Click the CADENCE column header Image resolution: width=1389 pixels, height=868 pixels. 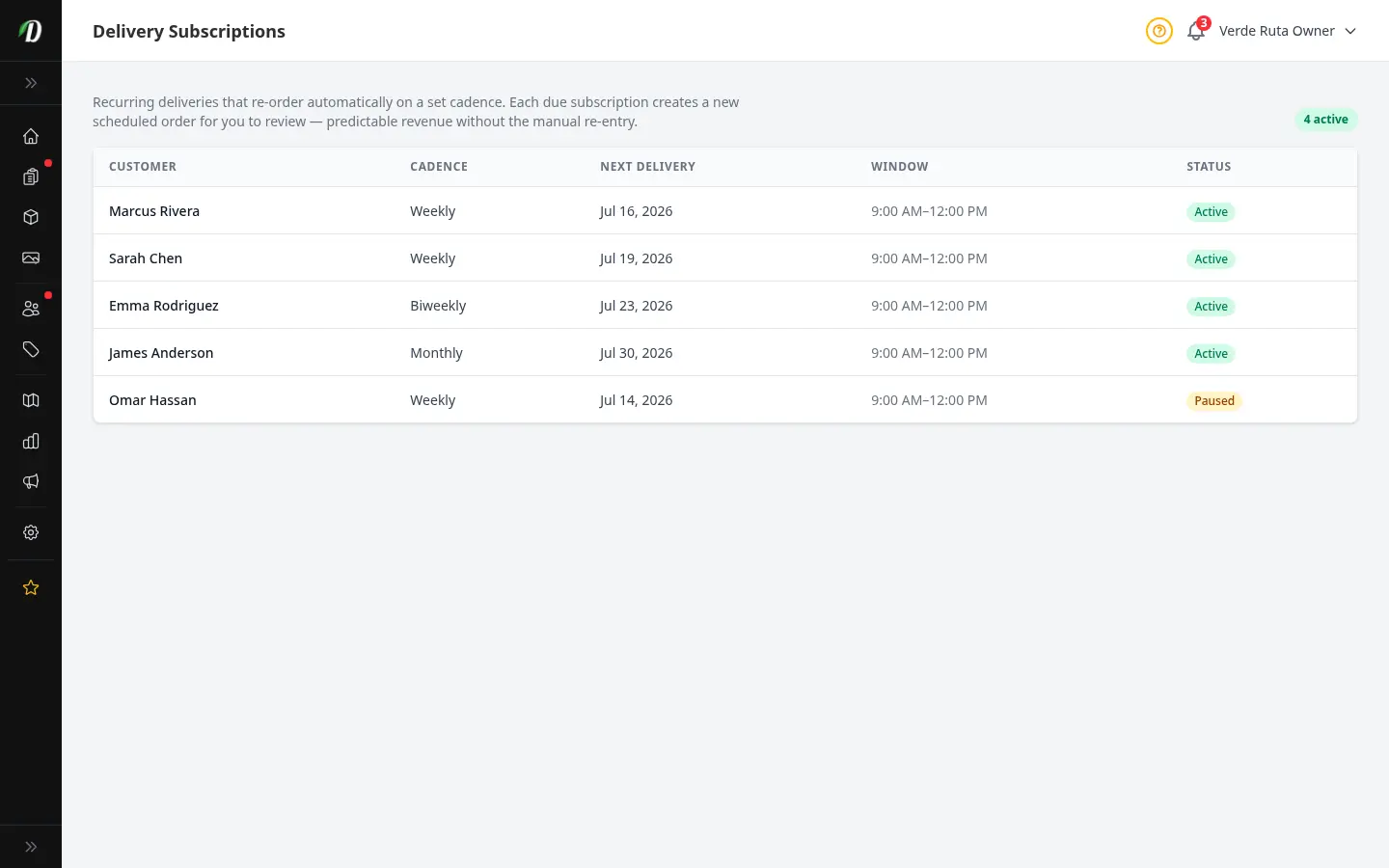click(x=439, y=167)
